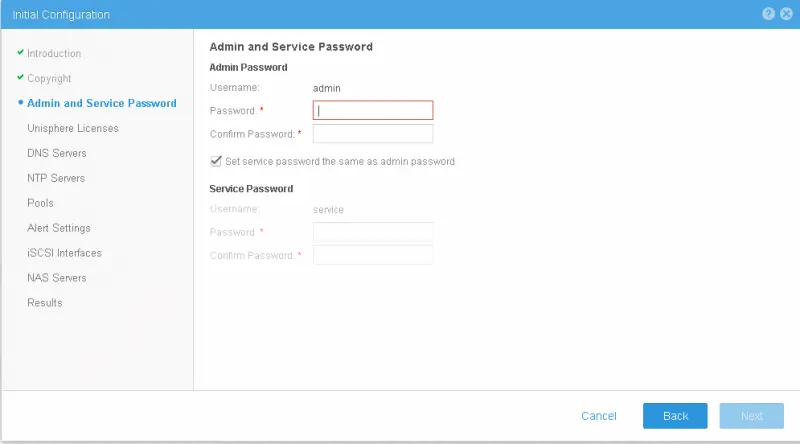Click the admin Confirm Password field
Viewport: 800px width, 444px height.
click(x=373, y=134)
